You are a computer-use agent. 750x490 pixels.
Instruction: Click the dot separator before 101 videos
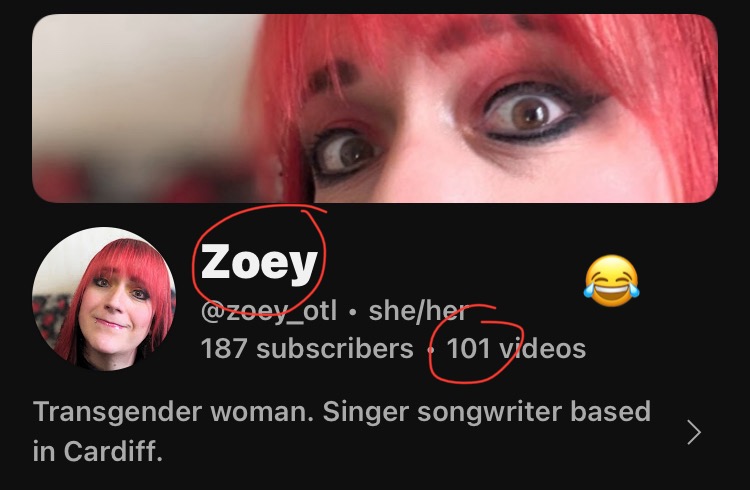coord(430,350)
